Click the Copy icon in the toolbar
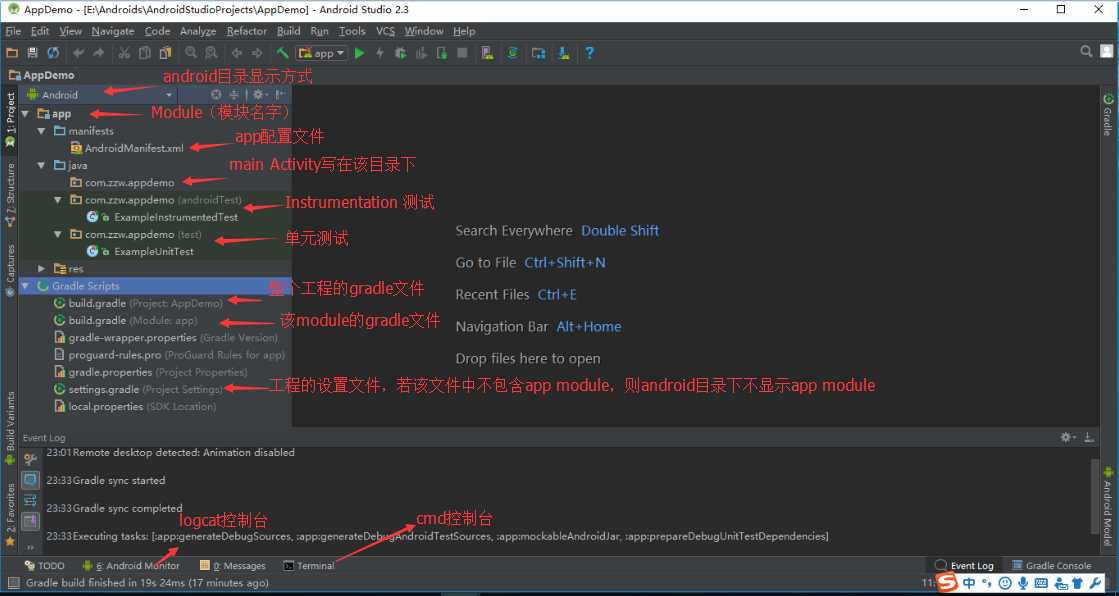The width and height of the screenshot is (1119, 596). [145, 53]
